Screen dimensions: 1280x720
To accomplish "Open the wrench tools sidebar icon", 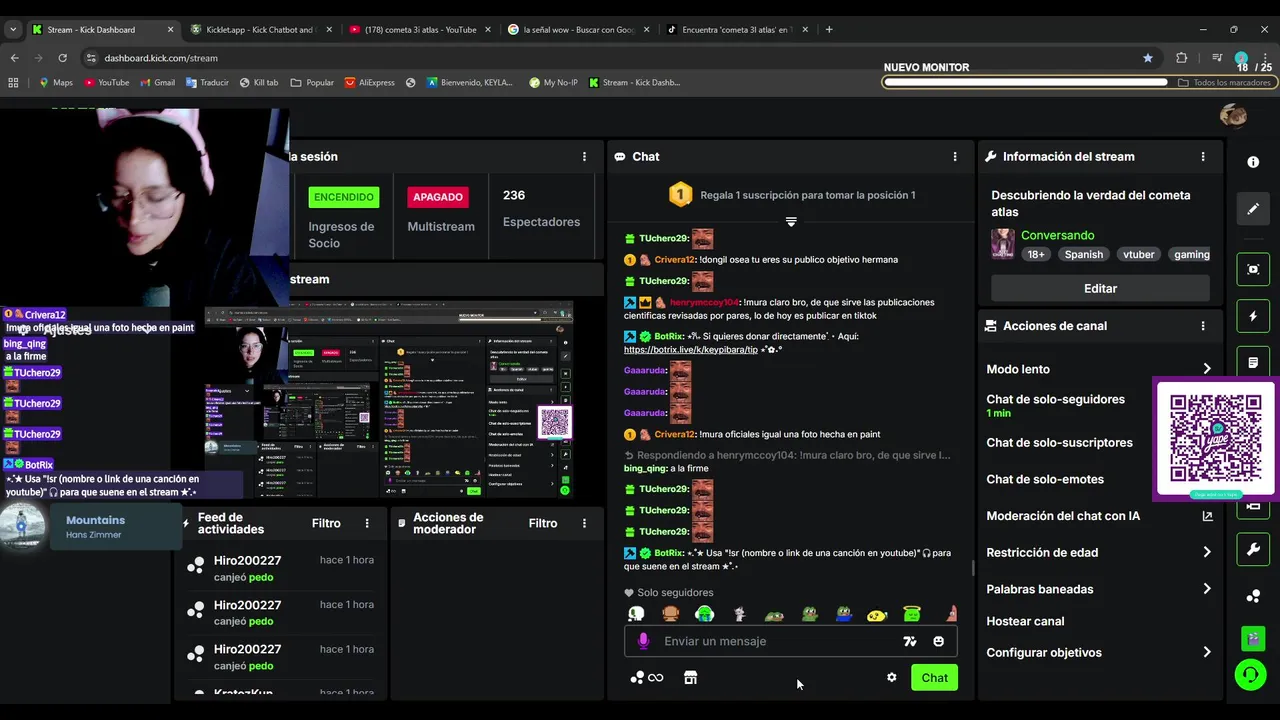I will (1253, 549).
